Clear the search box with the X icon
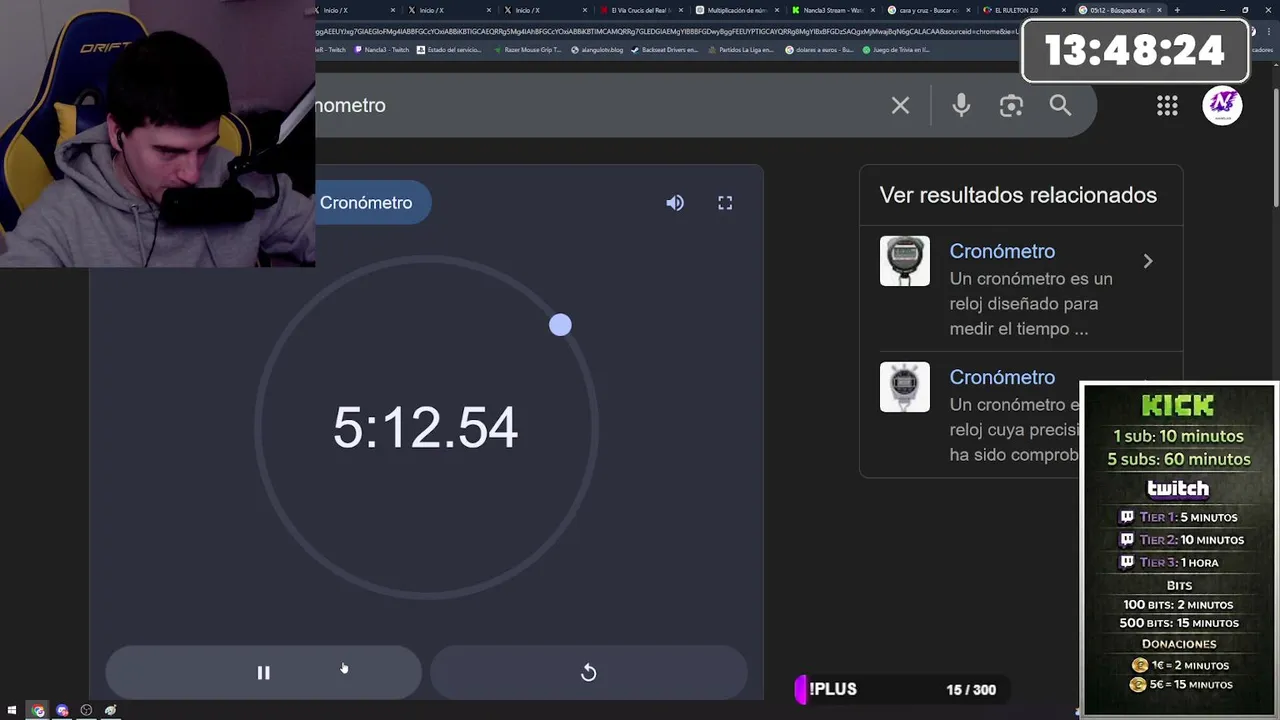The height and width of the screenshot is (720, 1280). coord(900,105)
